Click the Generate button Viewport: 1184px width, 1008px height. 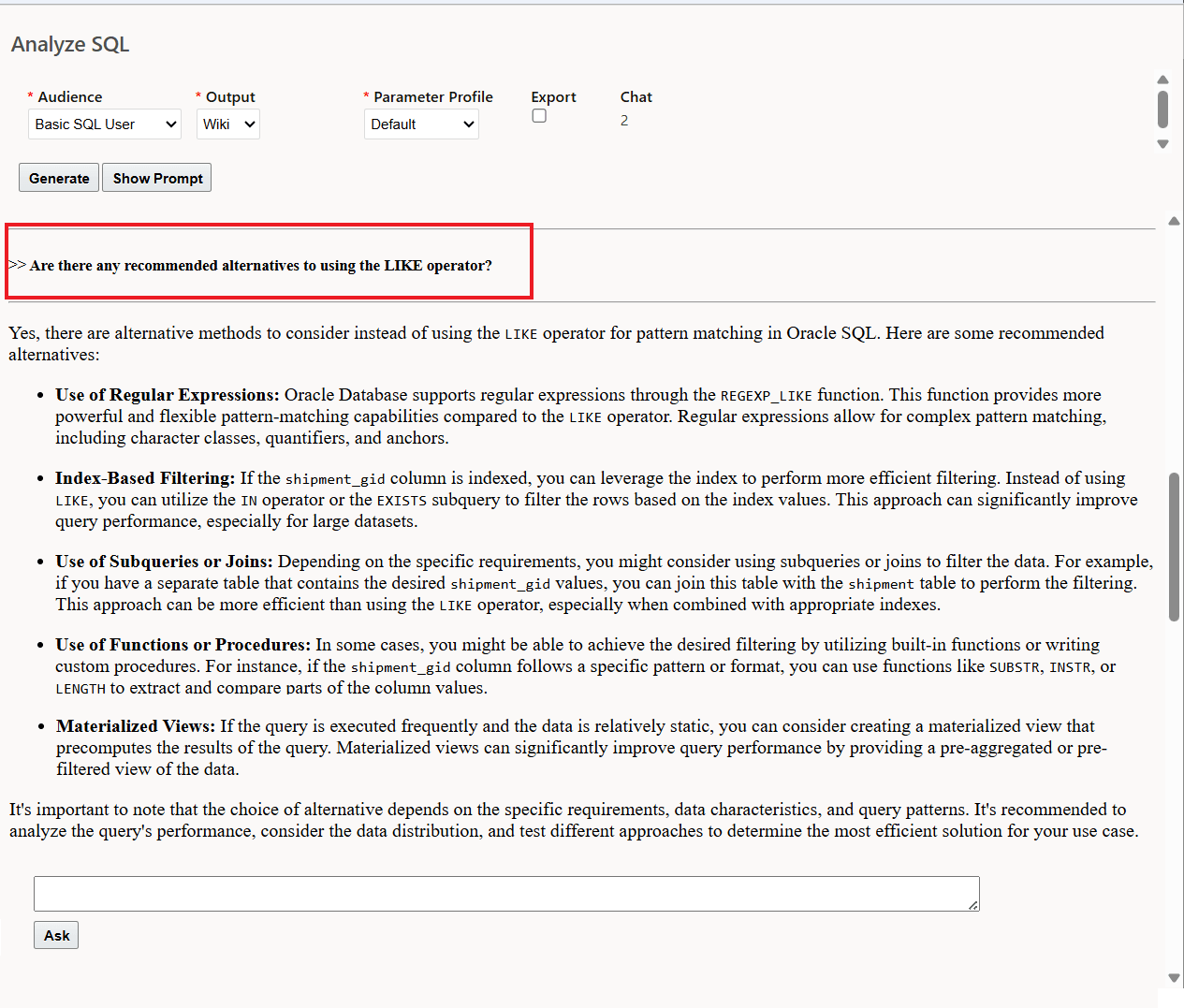point(59,178)
